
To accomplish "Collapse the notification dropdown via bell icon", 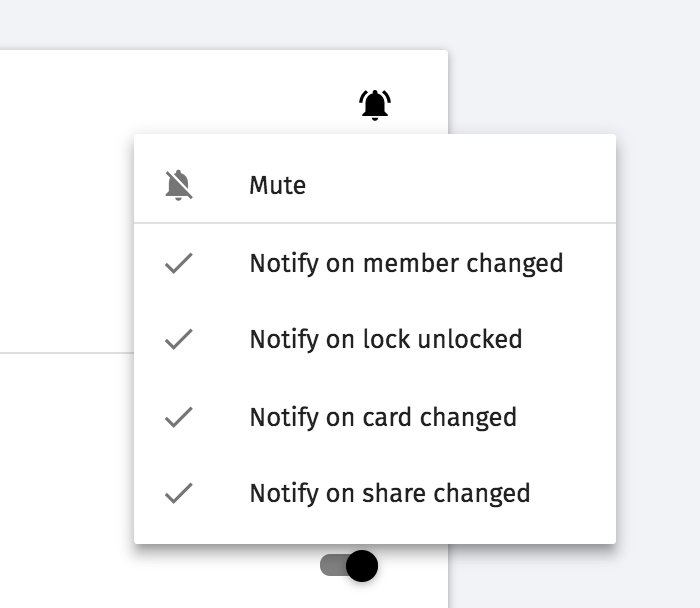I will tap(375, 105).
